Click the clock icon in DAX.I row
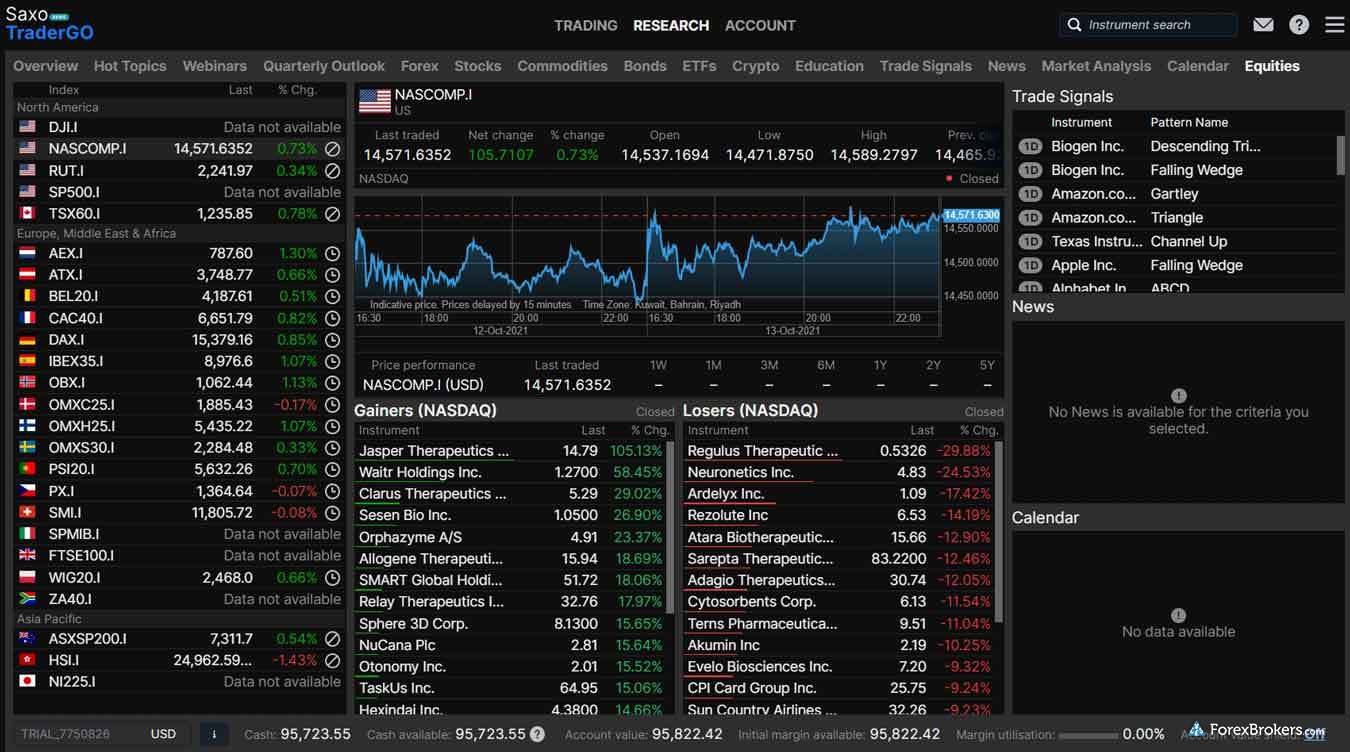Image resolution: width=1350 pixels, height=752 pixels. pyautogui.click(x=333, y=340)
